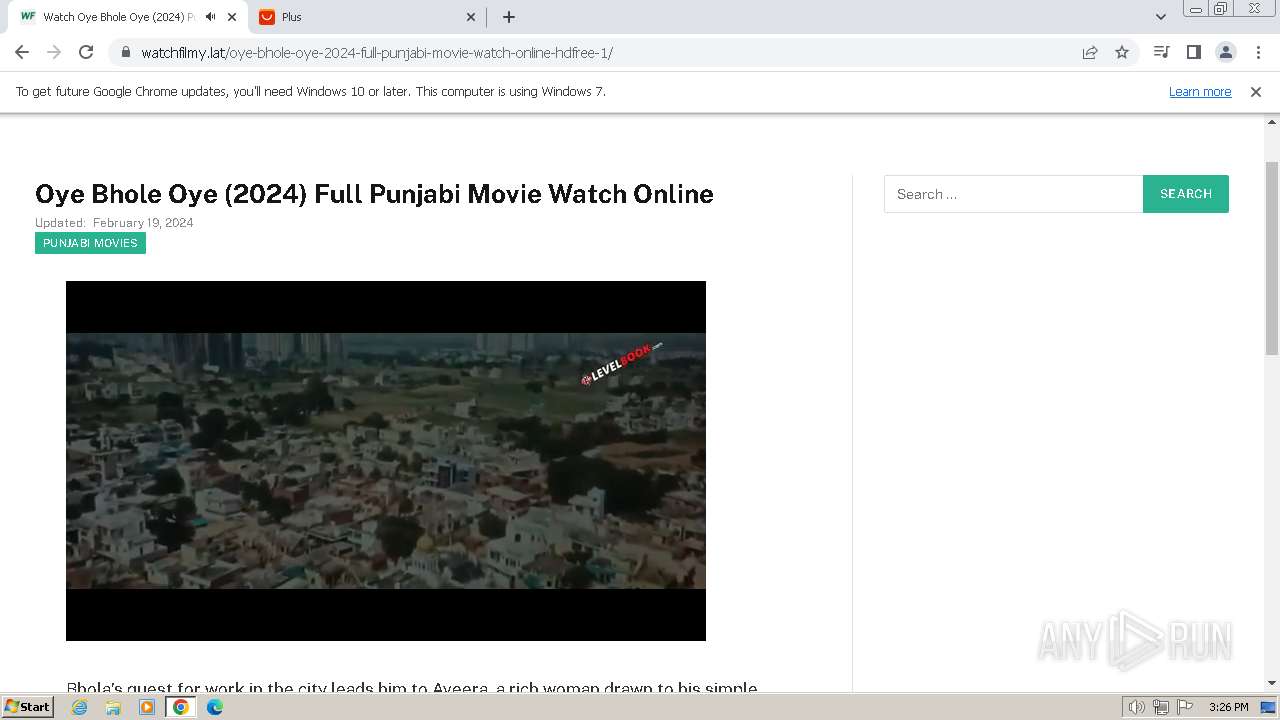Click the Show desktop icon in system tray
1280x720 pixels.
point(1269,707)
